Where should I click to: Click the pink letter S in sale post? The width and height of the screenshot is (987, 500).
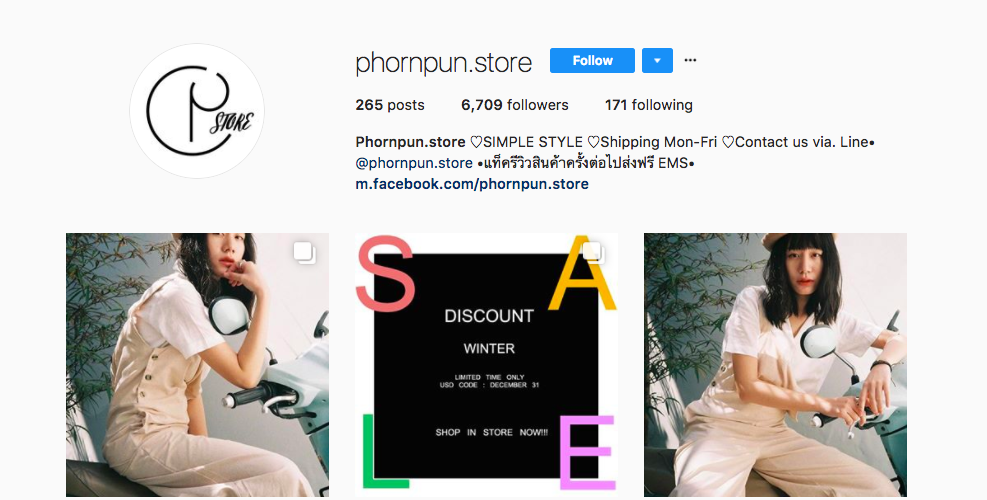click(385, 274)
